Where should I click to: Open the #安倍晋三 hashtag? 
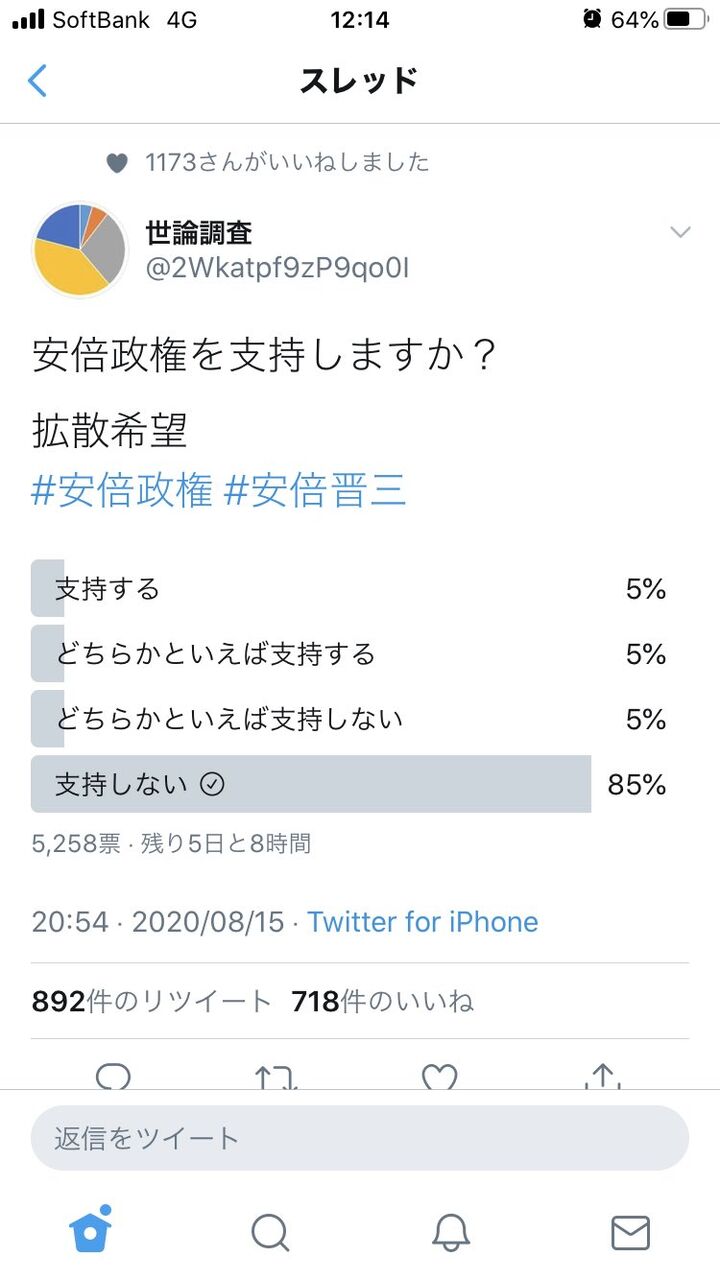[316, 492]
